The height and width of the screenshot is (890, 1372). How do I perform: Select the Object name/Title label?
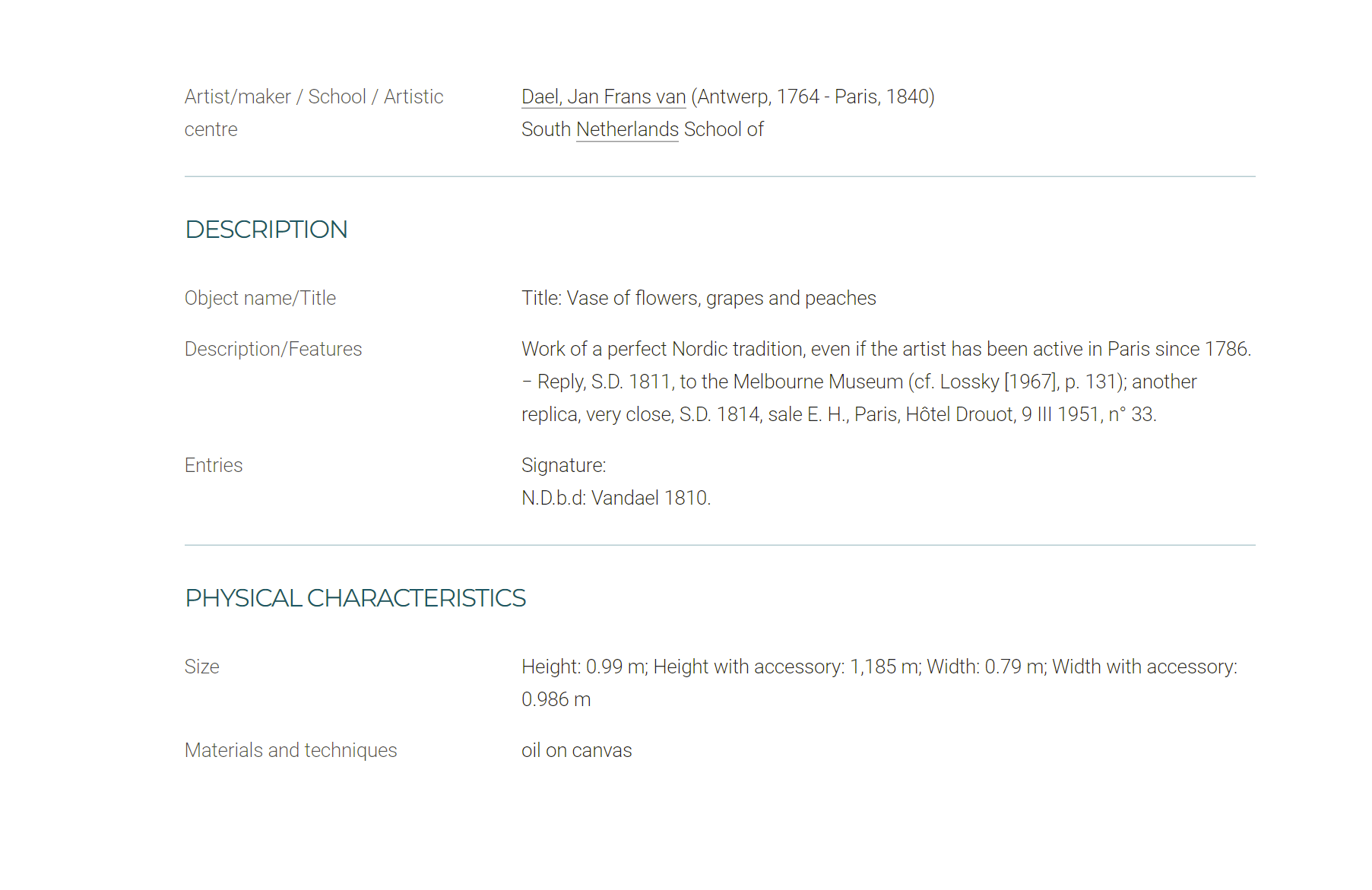(x=260, y=298)
